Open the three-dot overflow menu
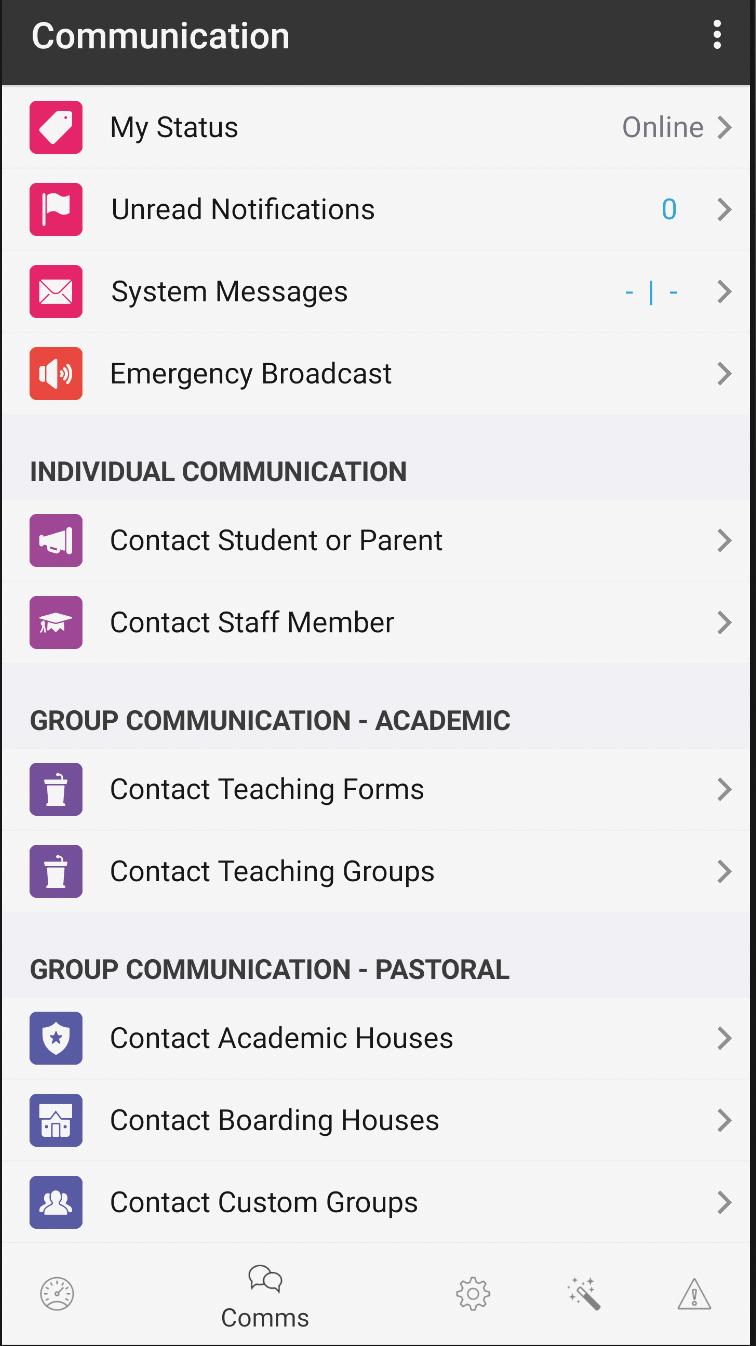The image size is (756, 1346). tap(717, 36)
